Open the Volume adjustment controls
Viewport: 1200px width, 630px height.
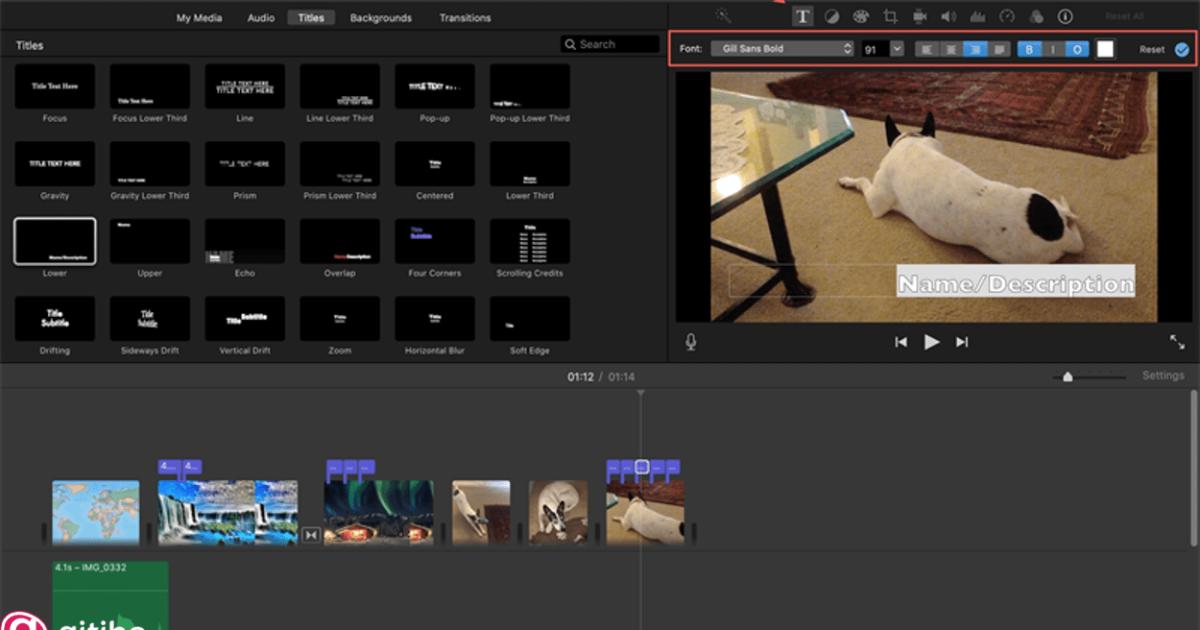coord(948,16)
